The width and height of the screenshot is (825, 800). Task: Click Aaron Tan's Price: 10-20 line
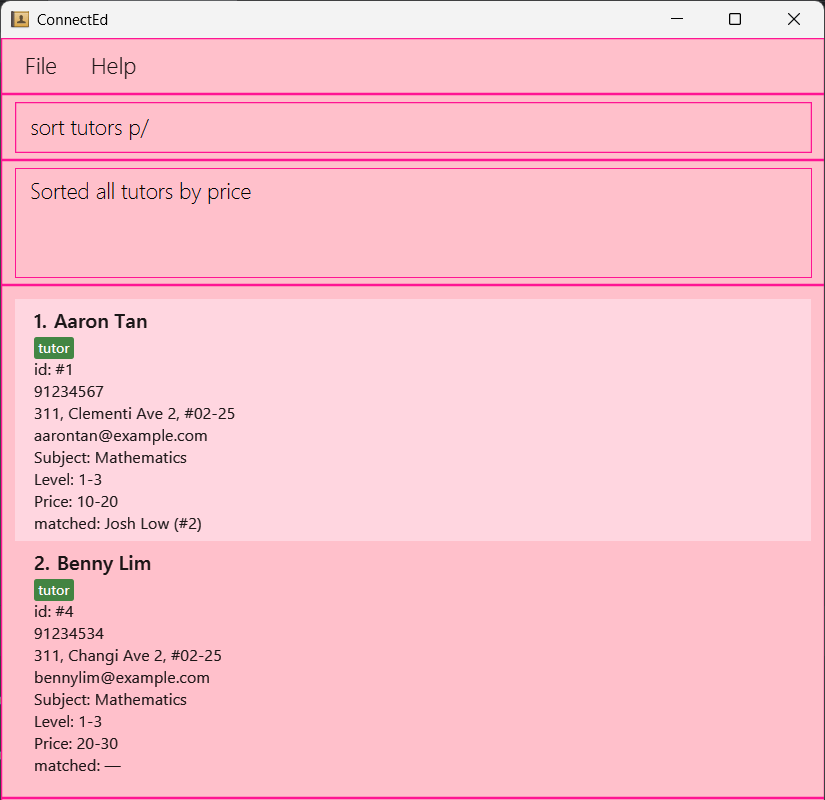point(76,502)
